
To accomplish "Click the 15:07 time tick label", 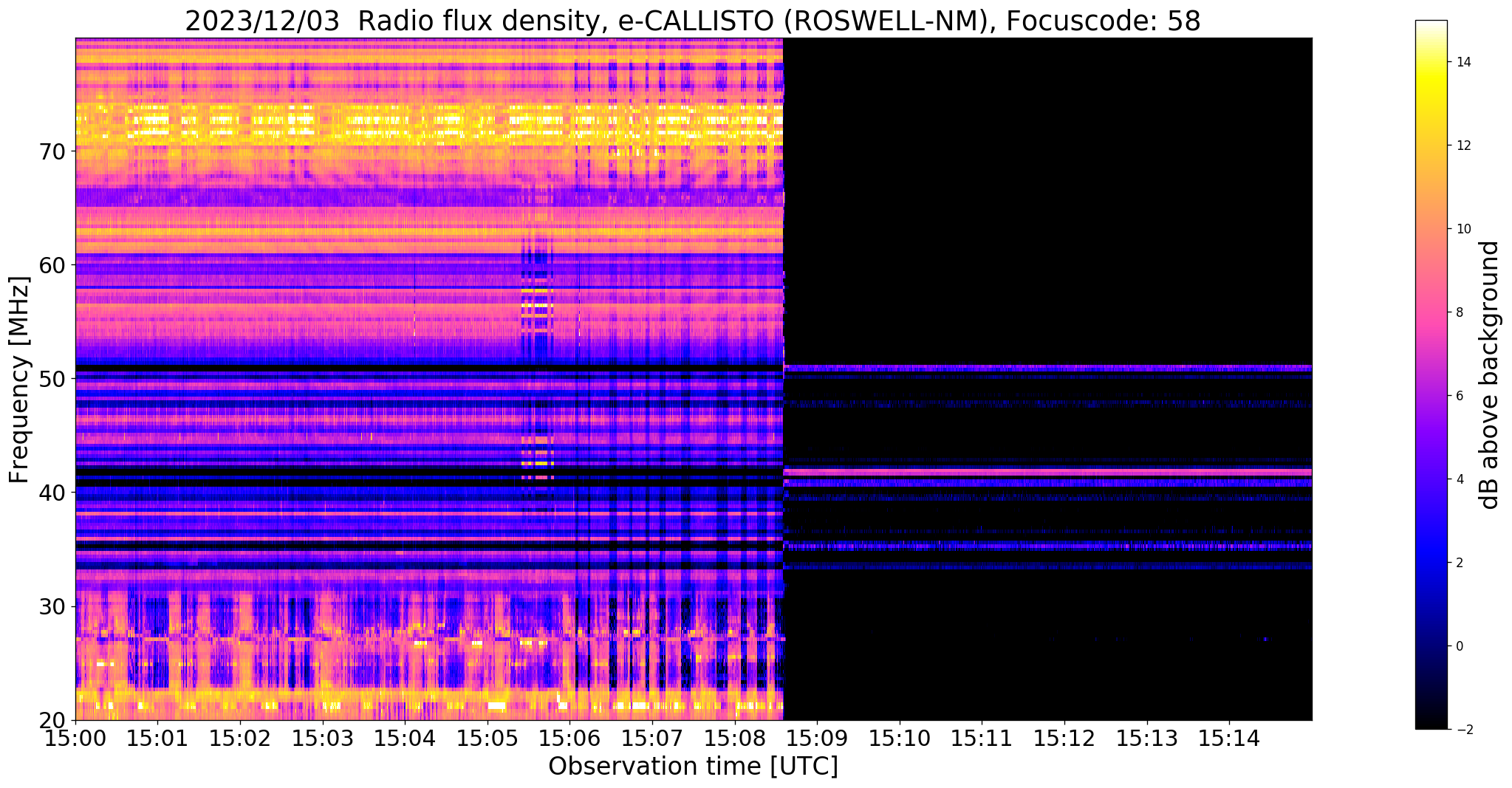I will (x=652, y=738).
